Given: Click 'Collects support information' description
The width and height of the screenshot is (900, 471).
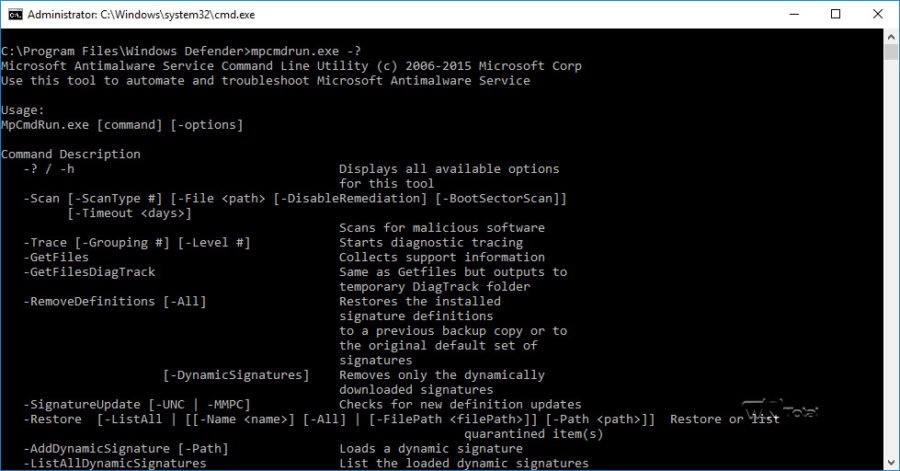Looking at the screenshot, I should point(441,257).
